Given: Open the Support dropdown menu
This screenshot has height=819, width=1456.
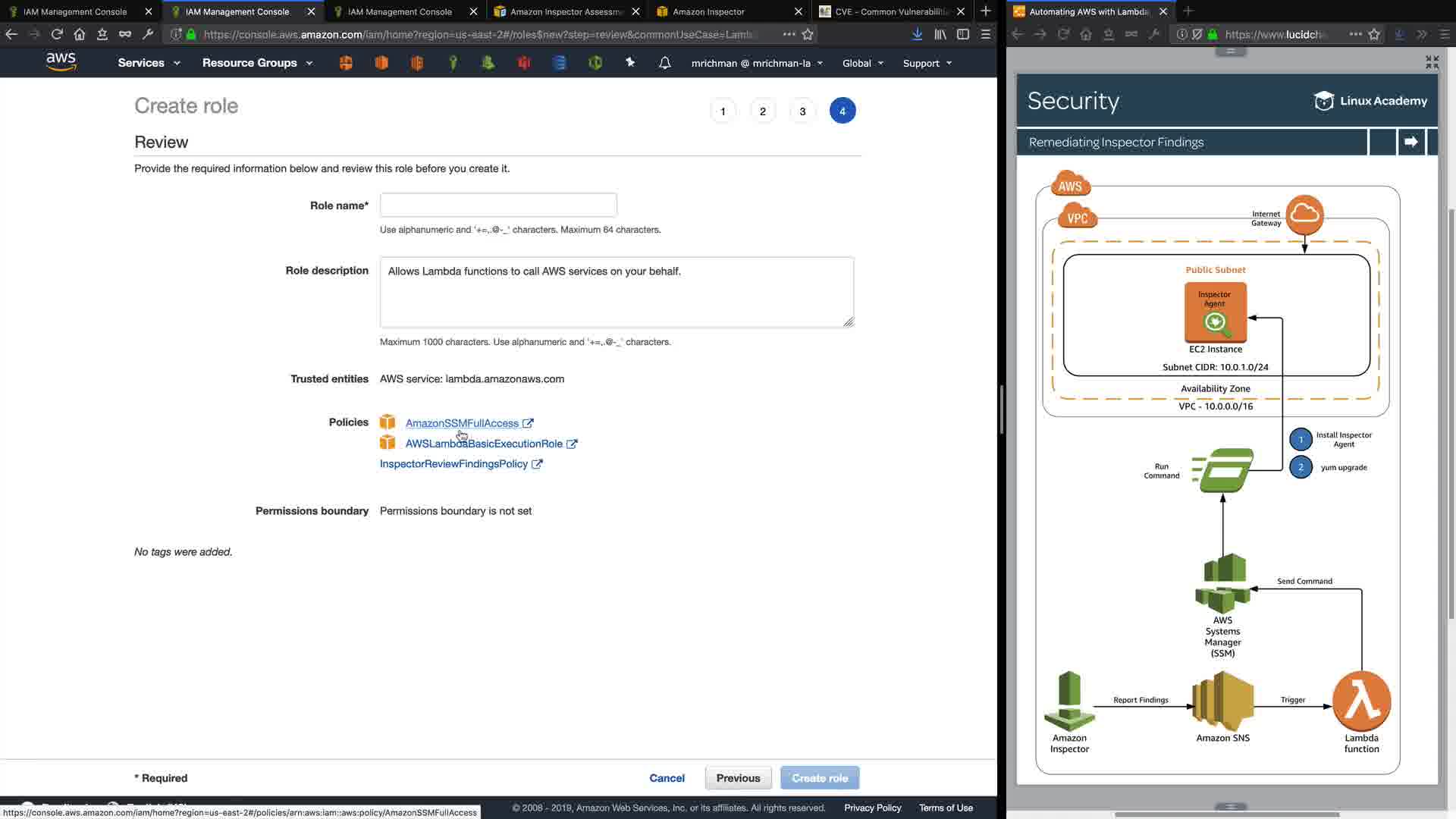Looking at the screenshot, I should click(x=927, y=63).
